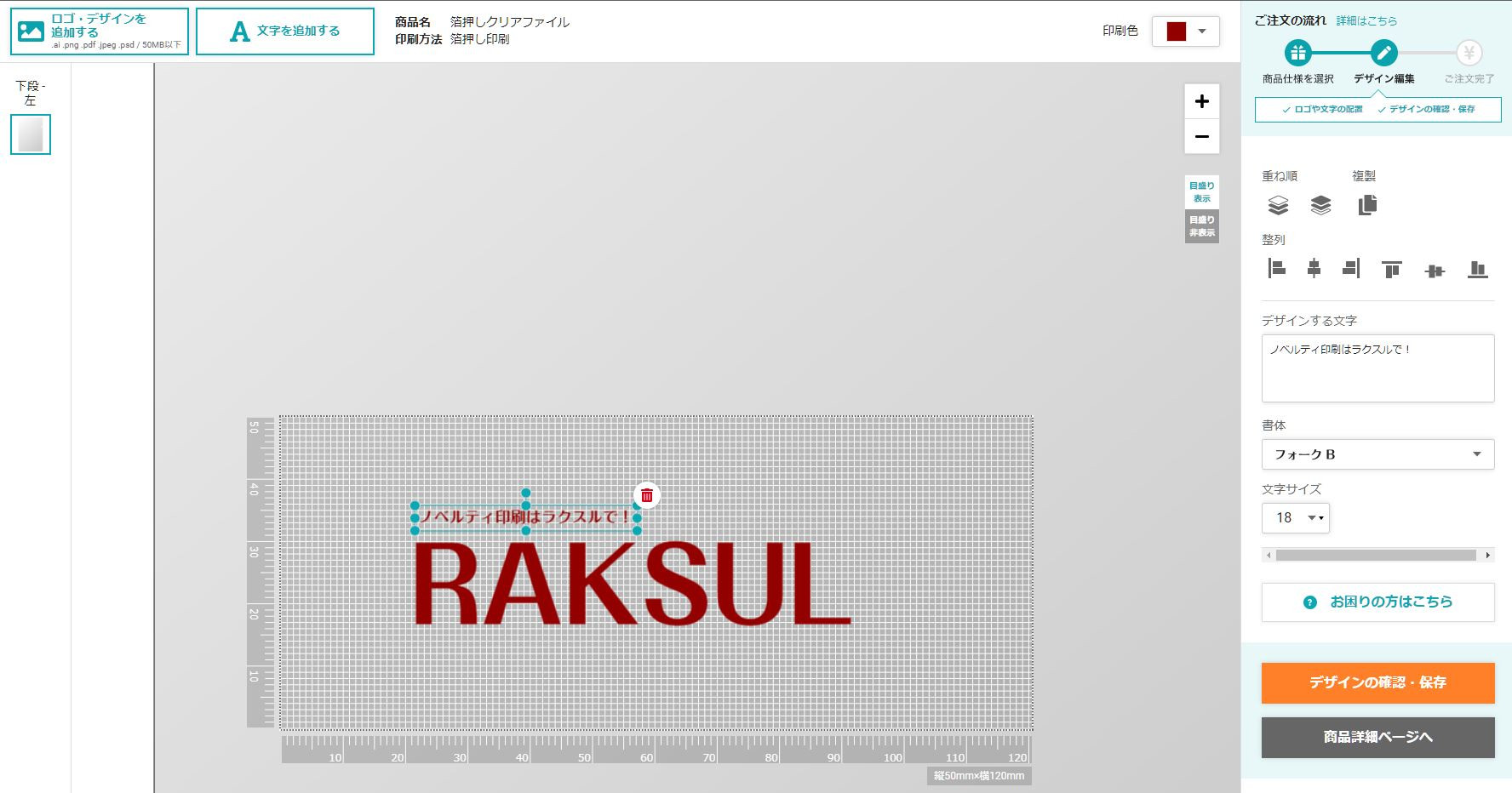The image size is (1512, 793).
Task: Delete selected text with trash icon
Action: pyautogui.click(x=647, y=495)
